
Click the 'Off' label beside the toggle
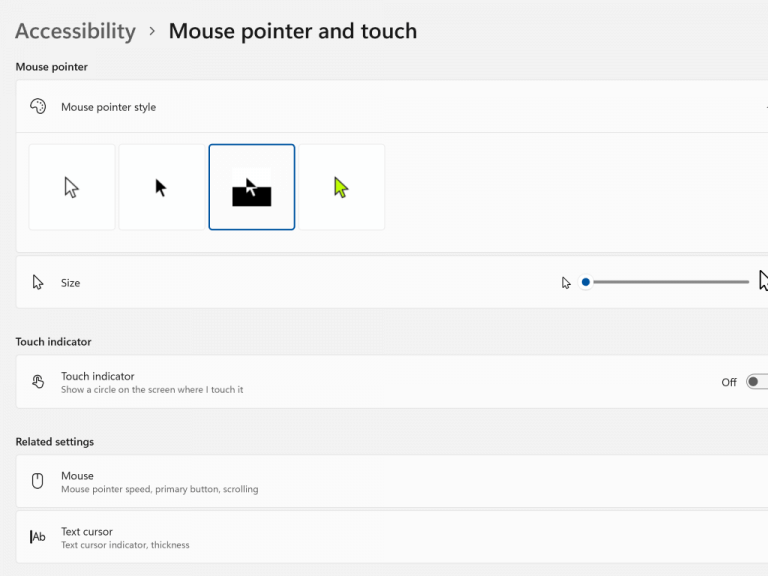(729, 383)
